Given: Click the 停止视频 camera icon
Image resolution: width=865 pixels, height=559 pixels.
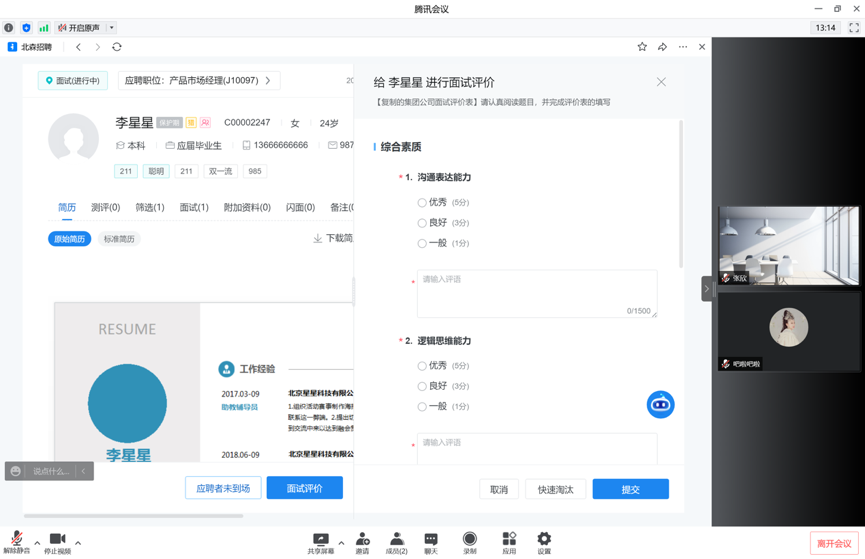Looking at the screenshot, I should click(57, 539).
